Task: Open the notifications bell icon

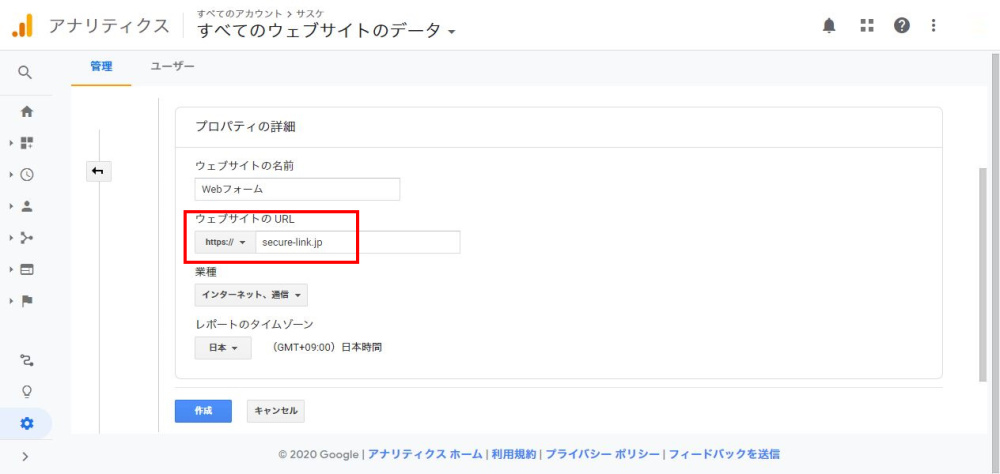Action: (829, 26)
